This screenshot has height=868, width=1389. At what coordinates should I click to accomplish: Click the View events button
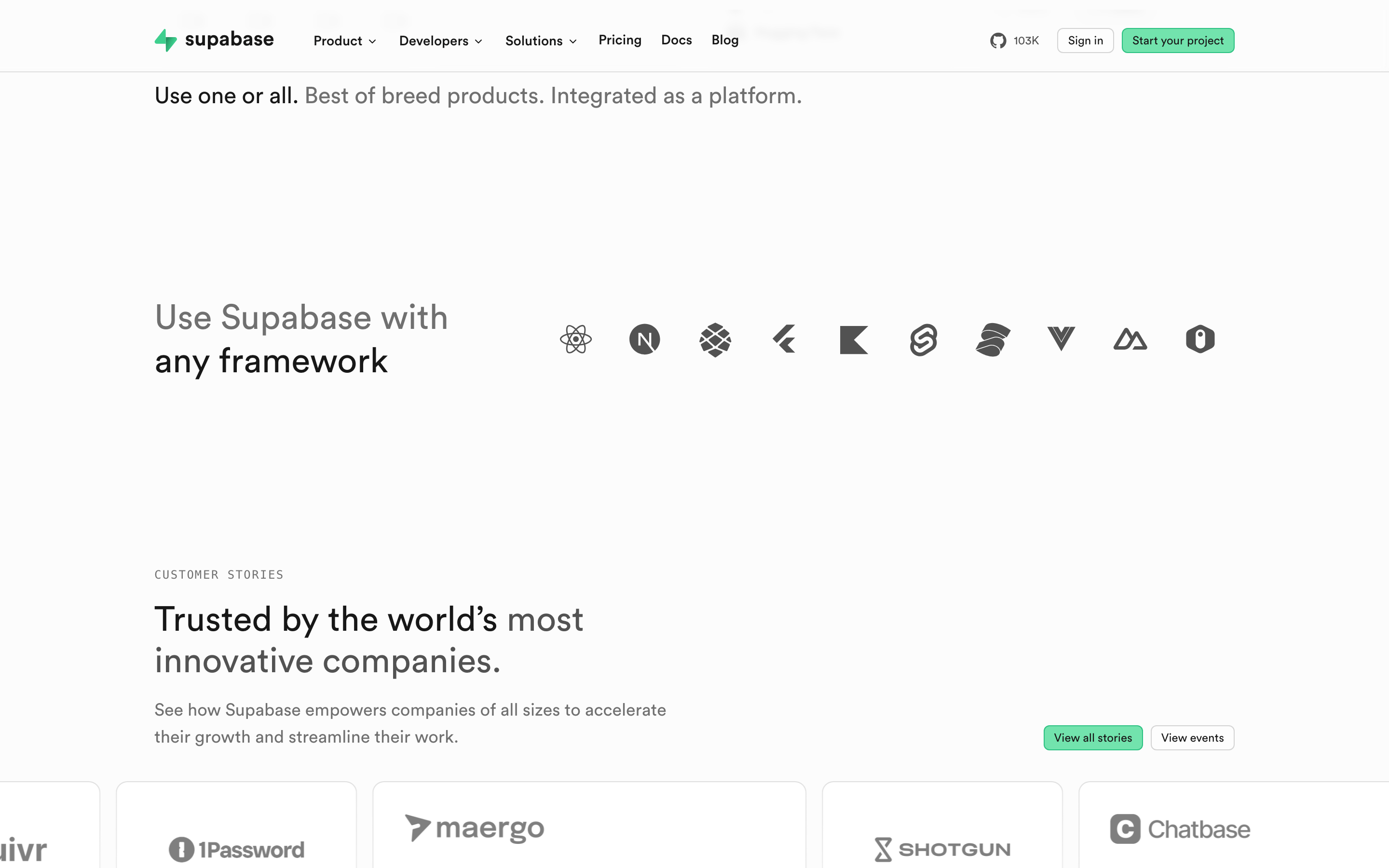[x=1192, y=738]
